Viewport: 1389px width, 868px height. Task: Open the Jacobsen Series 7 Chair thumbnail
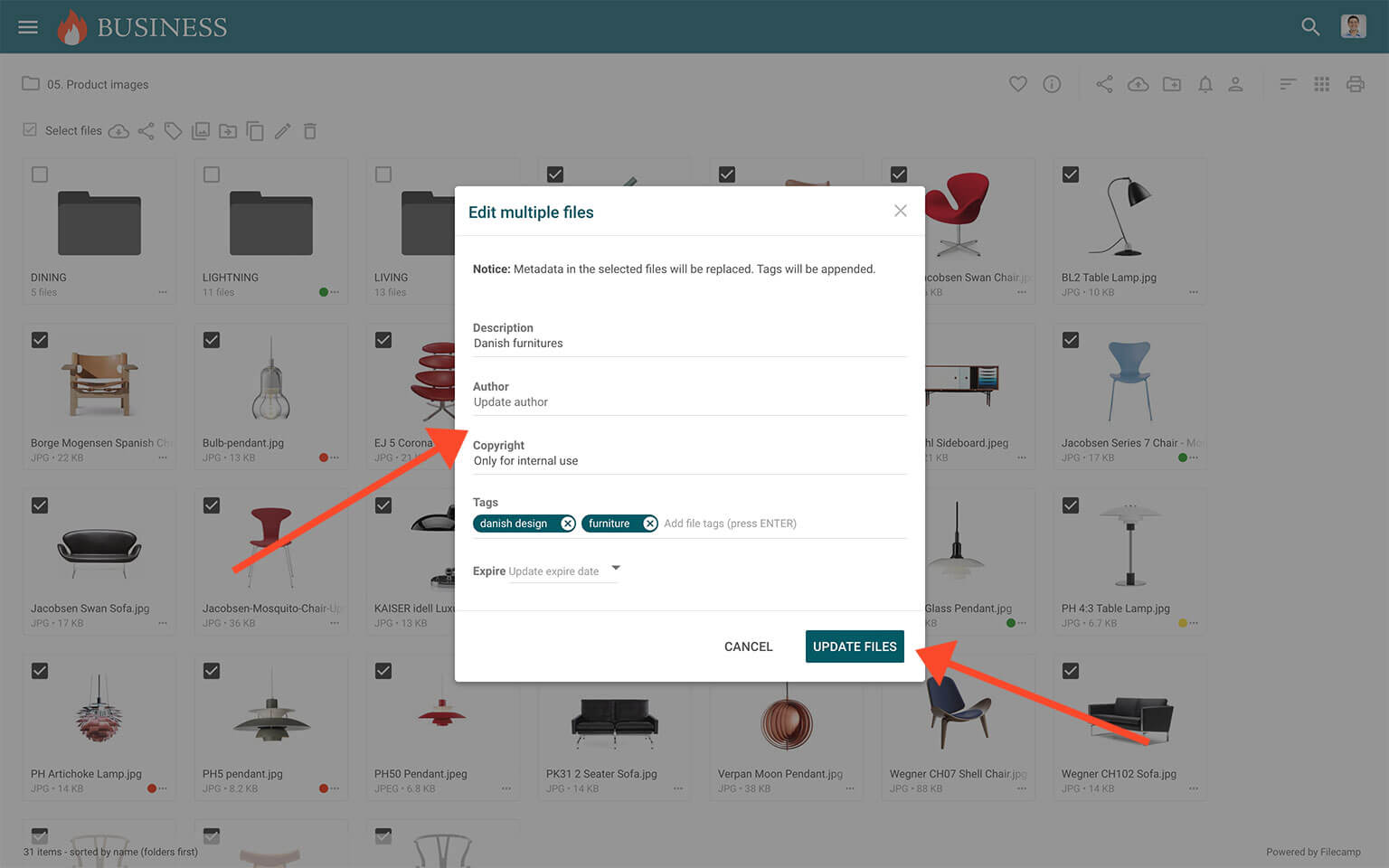1129,381
